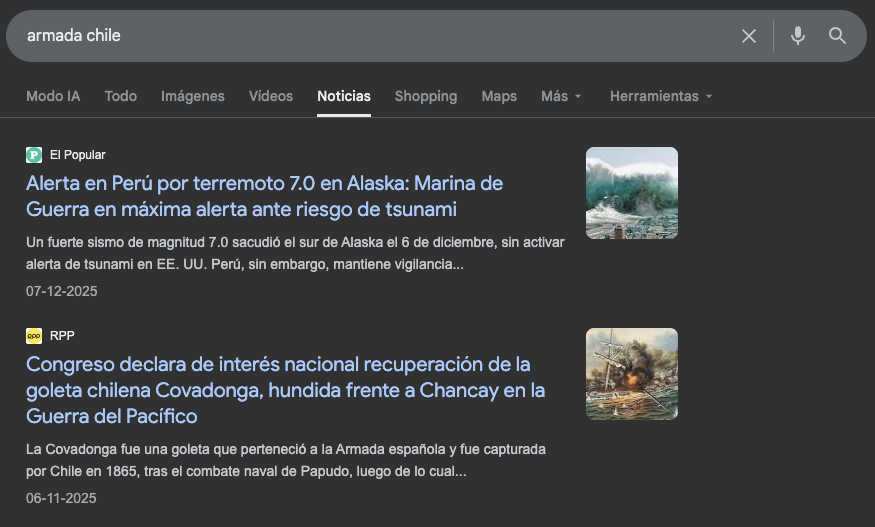
Task: Open the Covadonga schooner recovery headline
Action: pyautogui.click(x=285, y=389)
